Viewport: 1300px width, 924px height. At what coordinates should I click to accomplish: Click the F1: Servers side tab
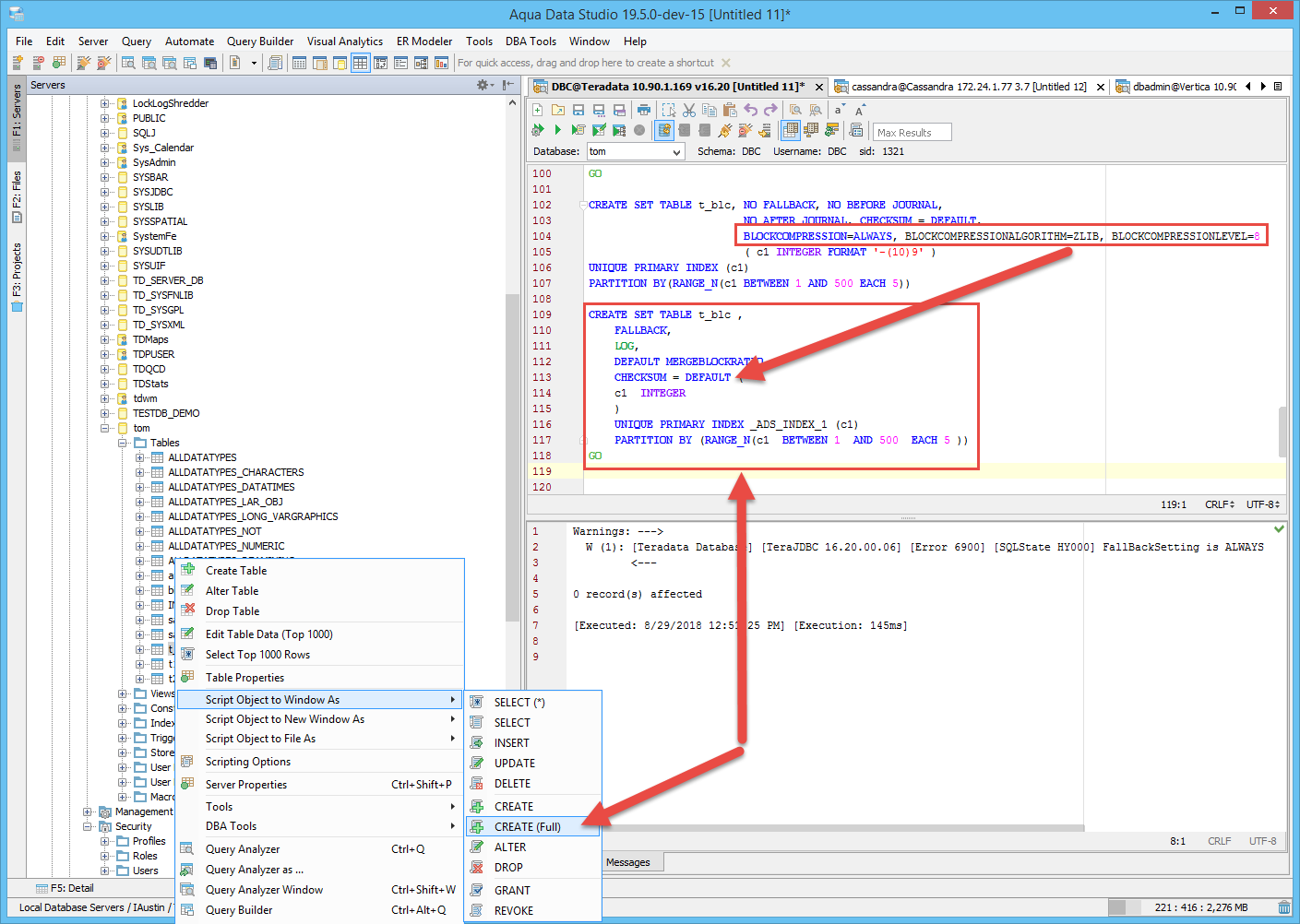[17, 118]
